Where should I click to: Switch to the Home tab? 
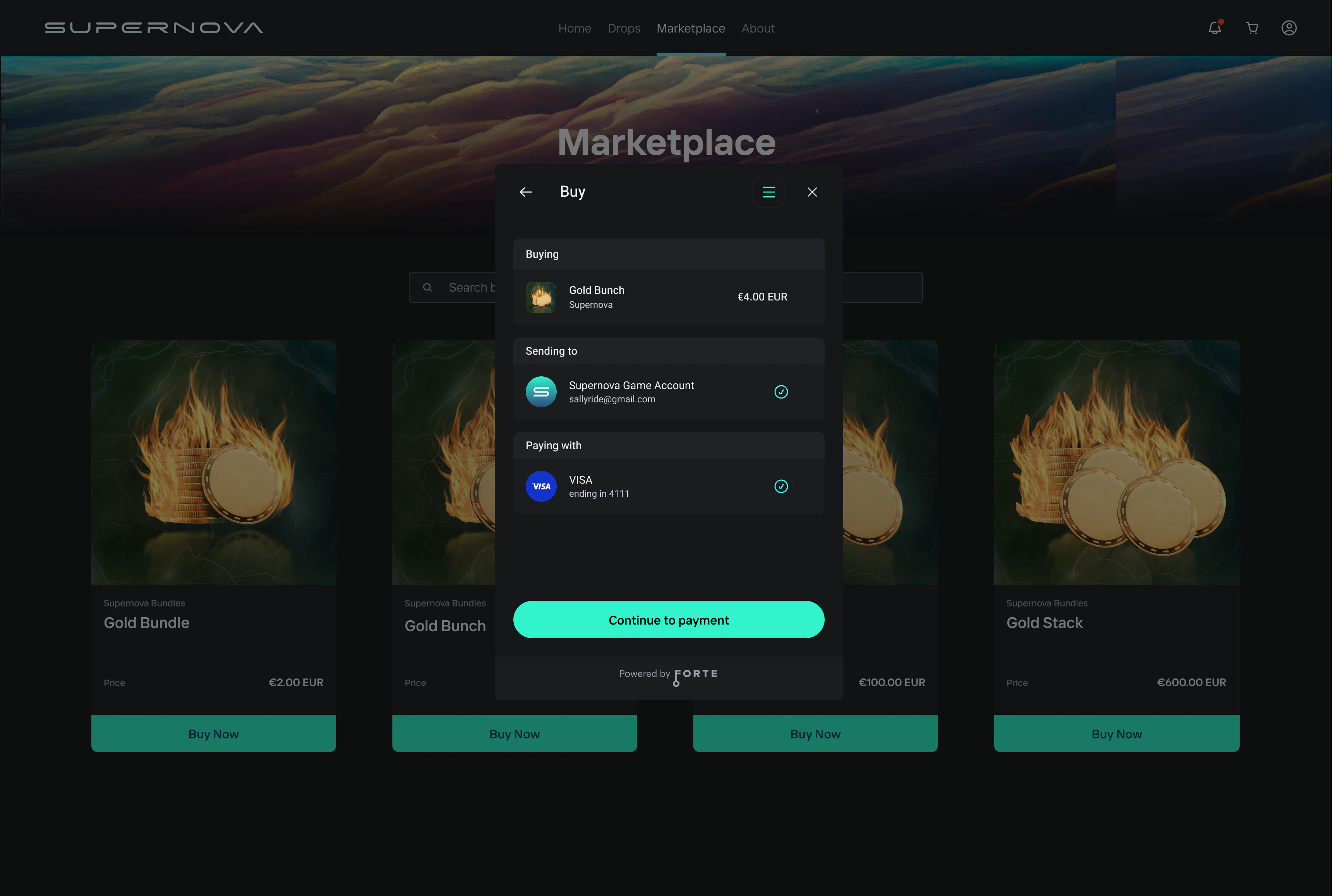(574, 28)
